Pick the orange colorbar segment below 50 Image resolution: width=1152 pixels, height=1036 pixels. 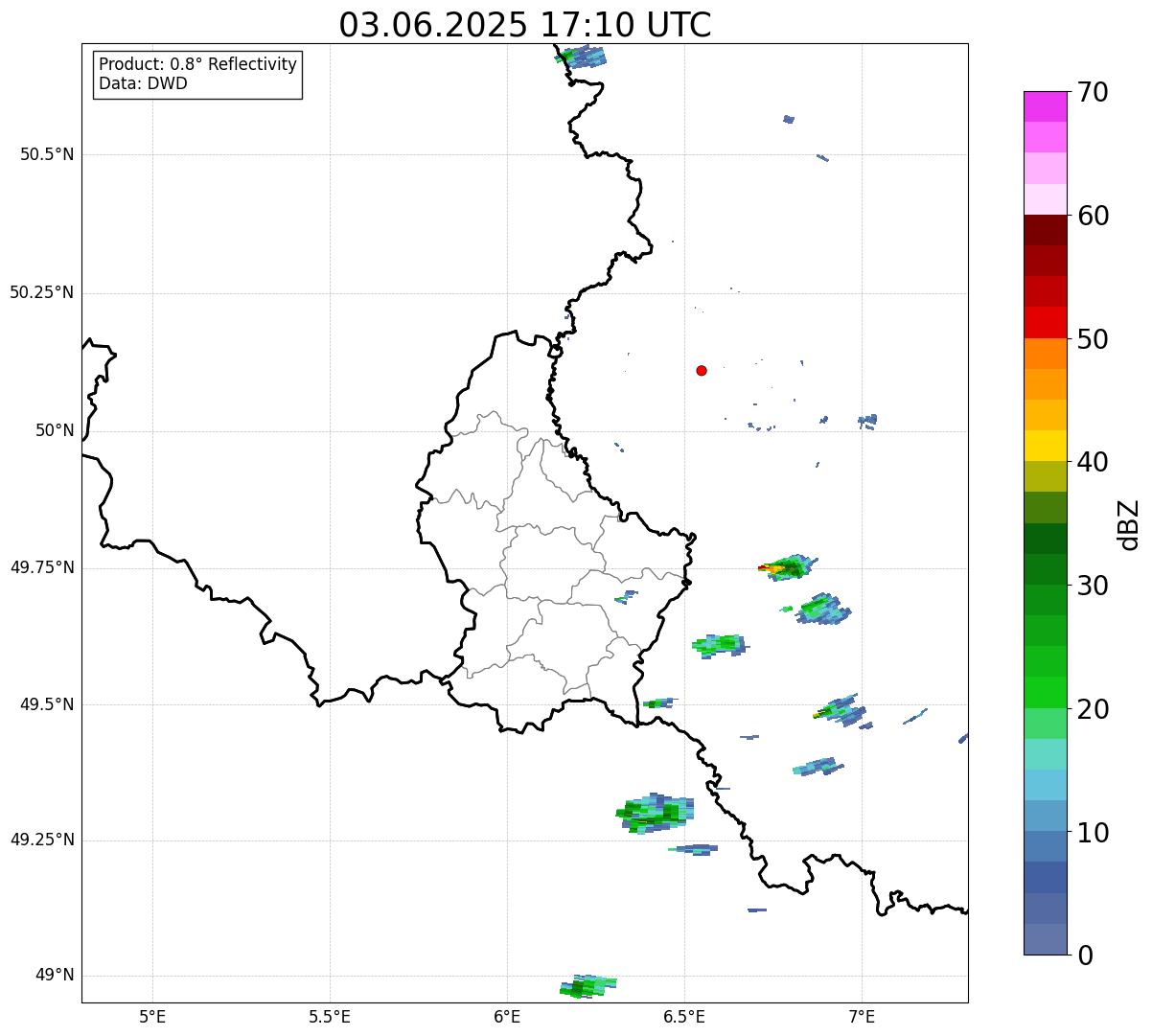(x=1045, y=354)
